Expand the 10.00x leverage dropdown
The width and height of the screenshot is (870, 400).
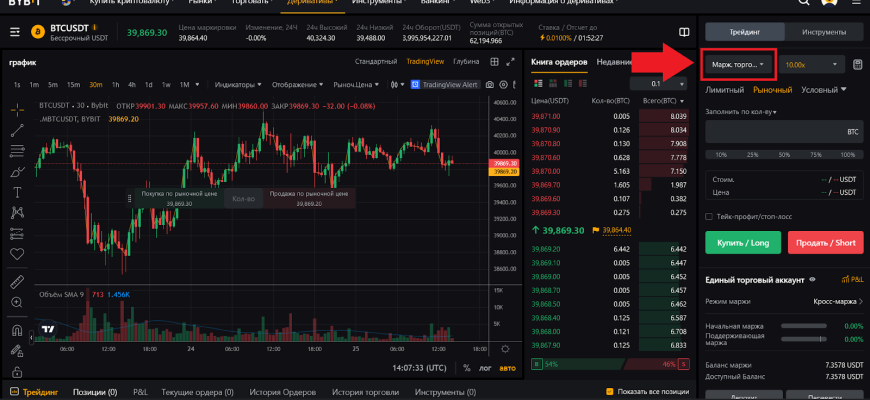[812, 65]
